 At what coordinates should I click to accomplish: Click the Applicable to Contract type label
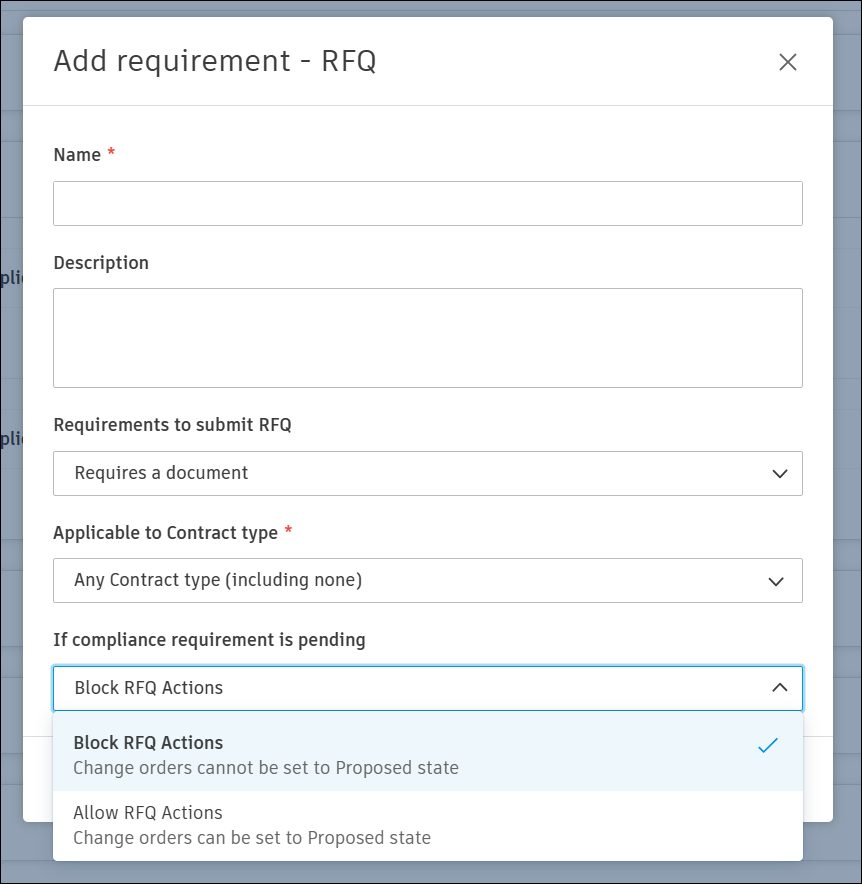(x=165, y=533)
